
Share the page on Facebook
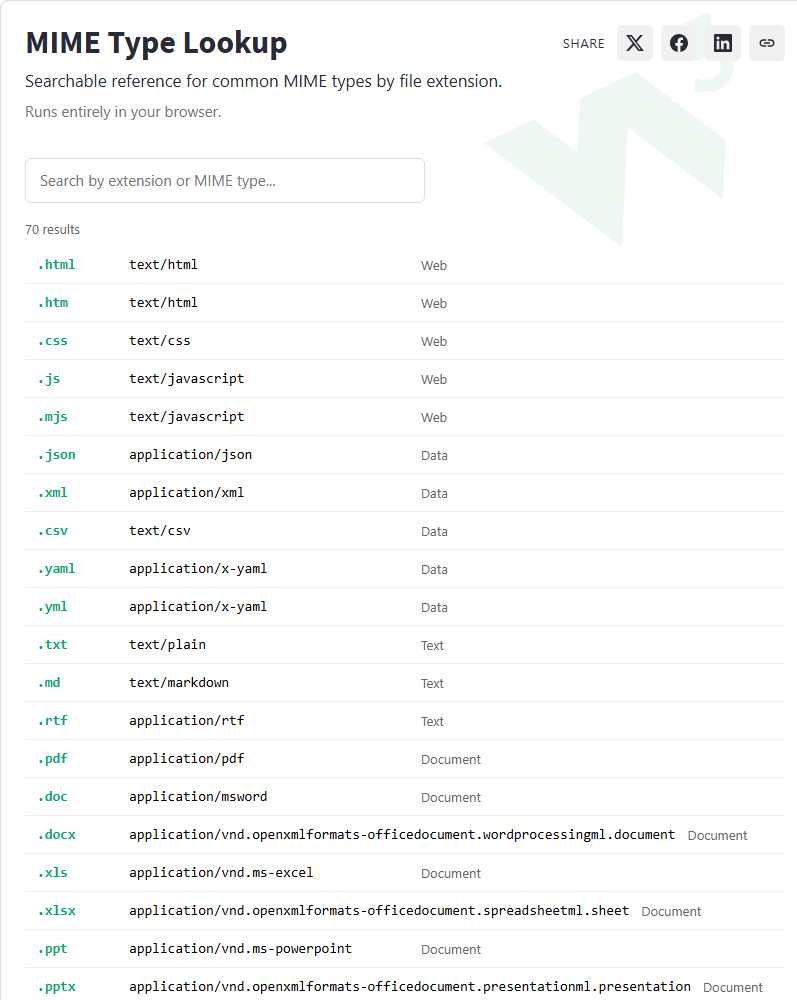coord(678,43)
